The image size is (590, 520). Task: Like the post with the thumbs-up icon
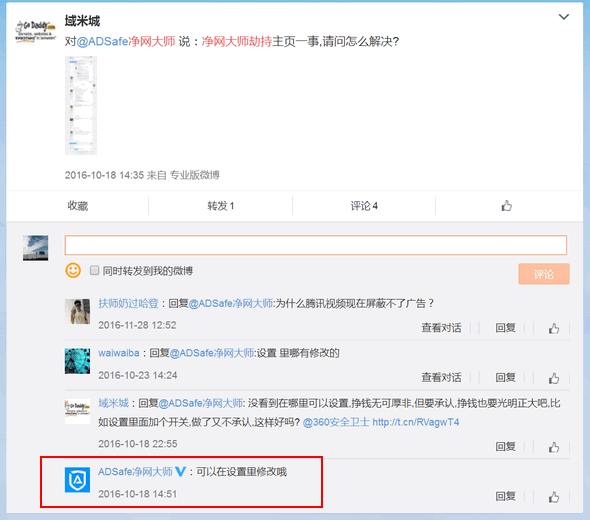pyautogui.click(x=506, y=206)
